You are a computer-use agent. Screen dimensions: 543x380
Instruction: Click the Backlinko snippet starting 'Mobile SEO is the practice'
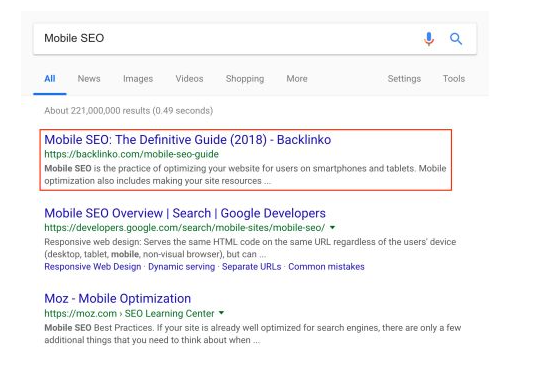click(245, 175)
